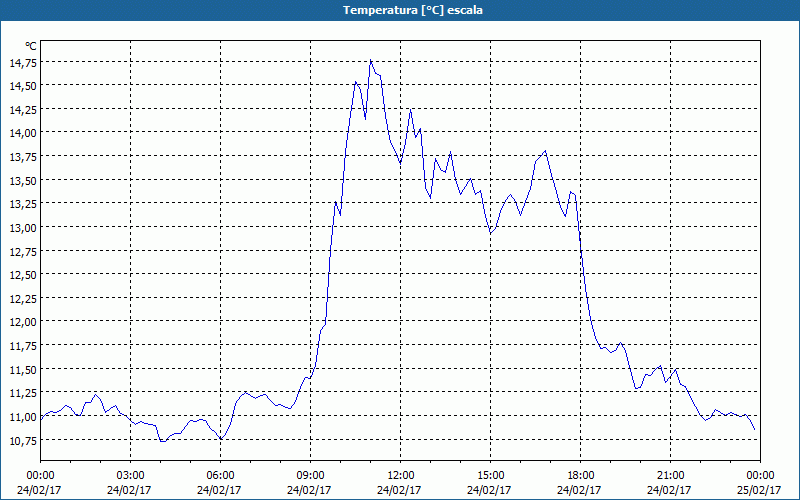The width and height of the screenshot is (800, 500).
Task: Click the 13,25 y-axis label
Action: click(x=23, y=204)
